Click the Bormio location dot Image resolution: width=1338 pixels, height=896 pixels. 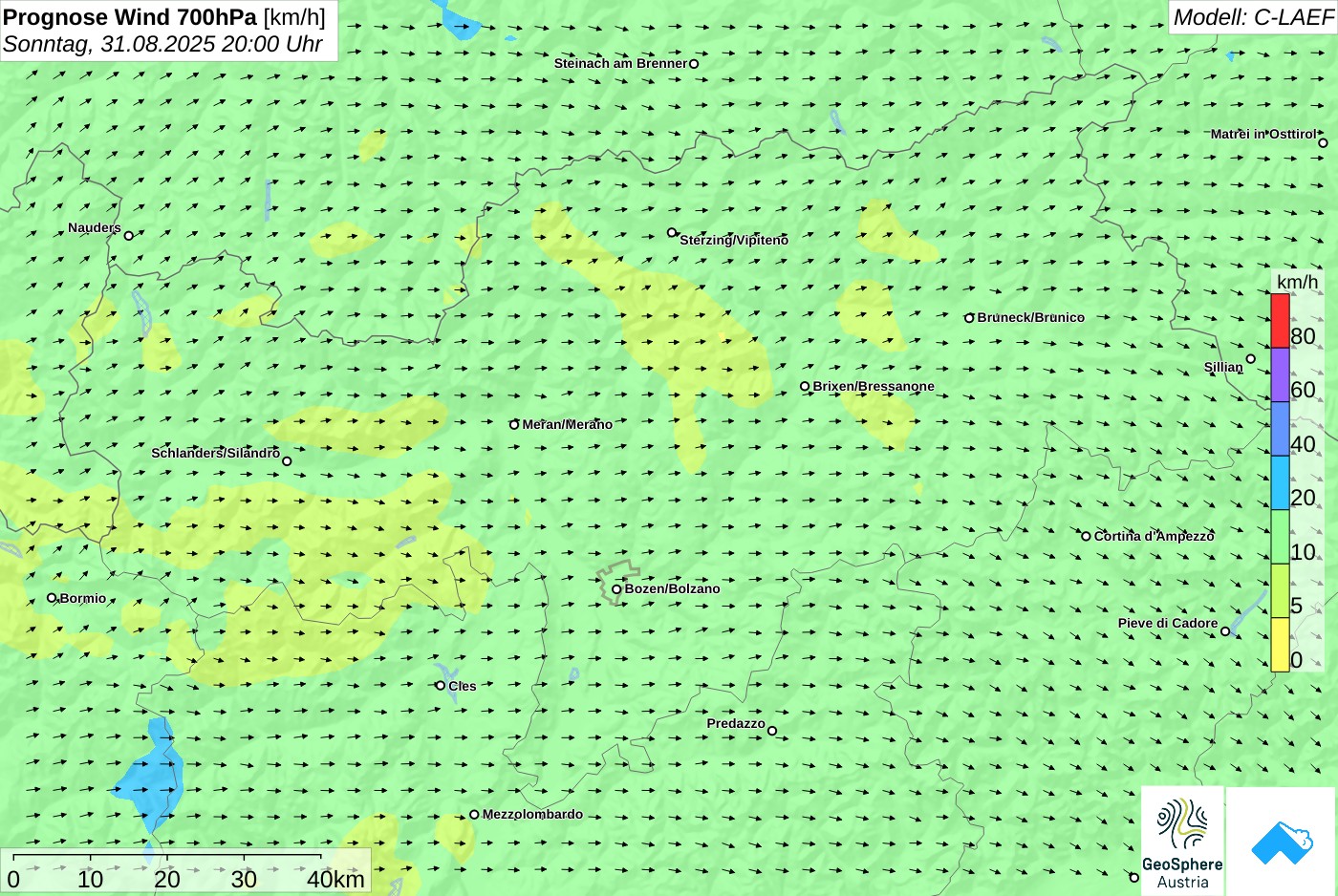click(52, 598)
